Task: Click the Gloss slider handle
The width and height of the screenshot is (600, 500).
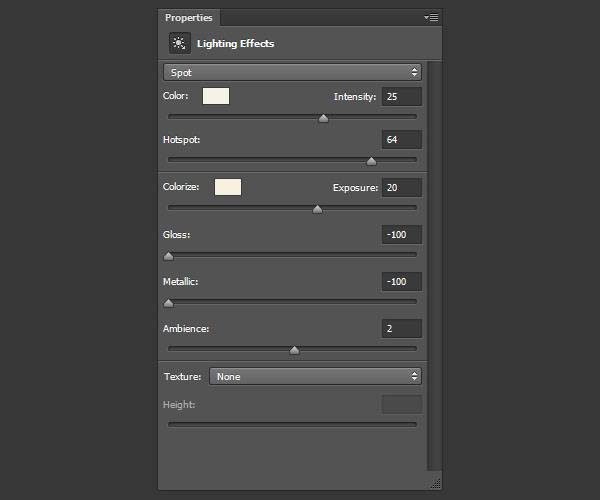Action: coord(168,256)
